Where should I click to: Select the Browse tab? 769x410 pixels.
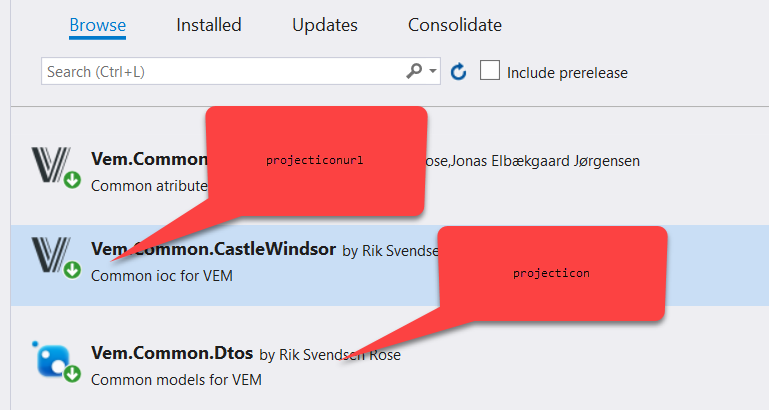97,25
